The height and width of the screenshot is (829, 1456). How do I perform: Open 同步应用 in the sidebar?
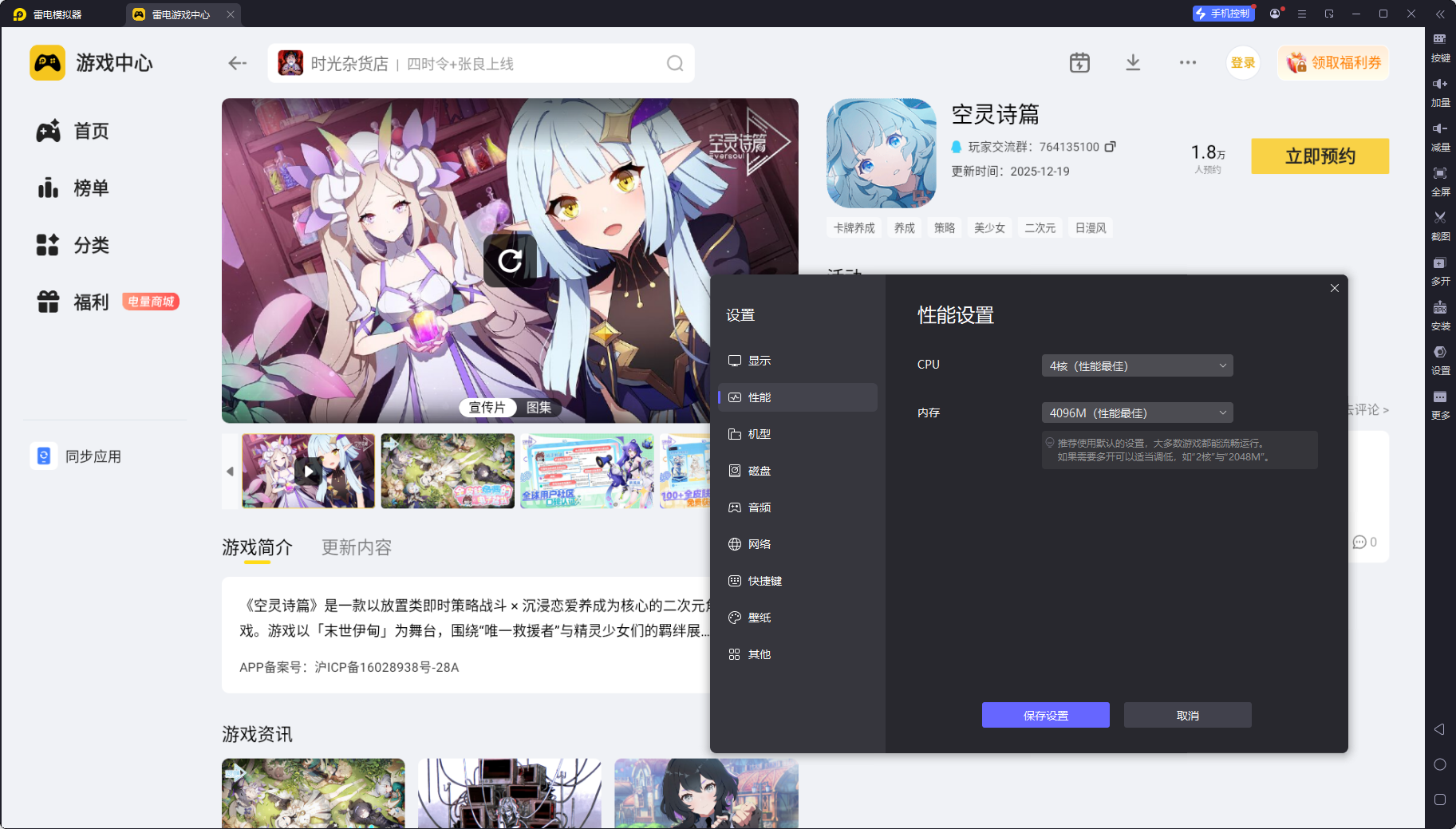pos(77,456)
